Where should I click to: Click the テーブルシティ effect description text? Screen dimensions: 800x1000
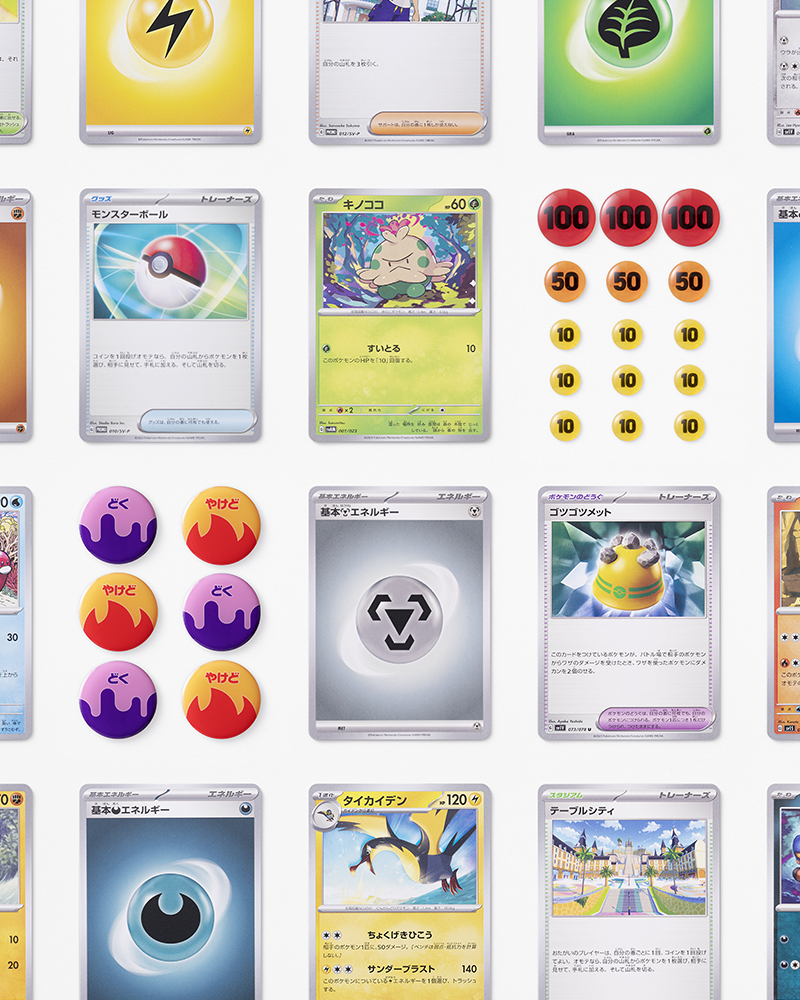628,960
